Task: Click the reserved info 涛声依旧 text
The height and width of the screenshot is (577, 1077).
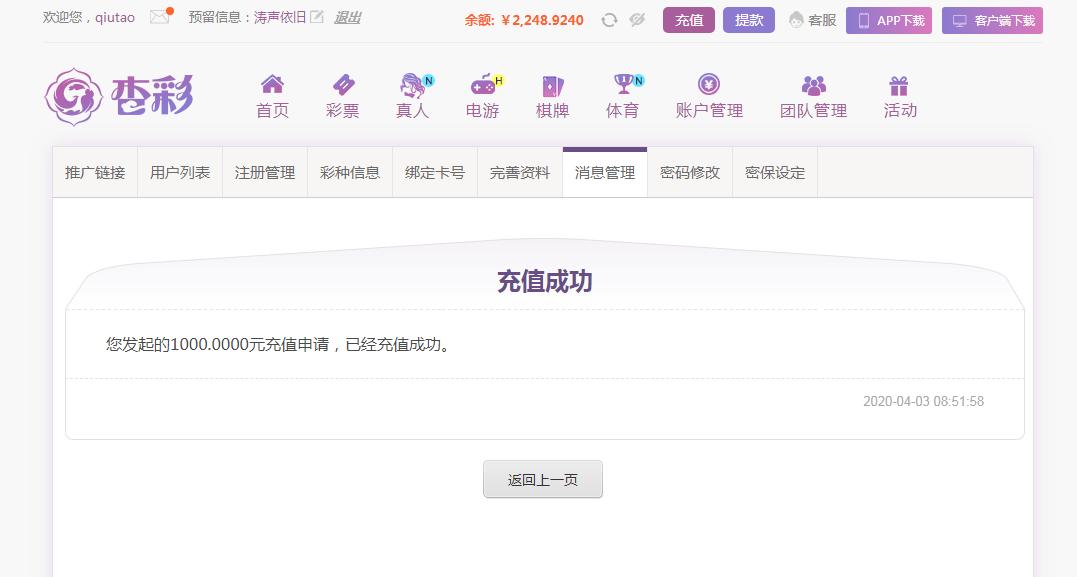Action: (280, 17)
